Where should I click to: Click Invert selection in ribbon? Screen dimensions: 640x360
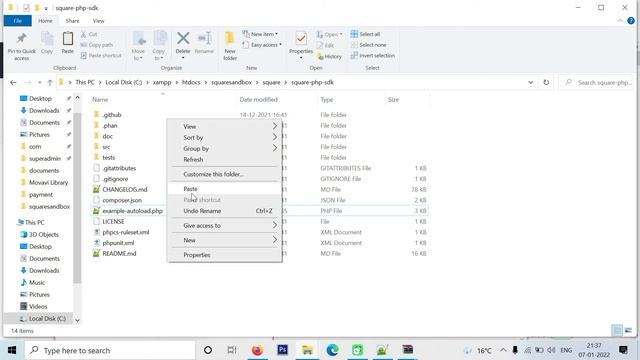pyautogui.click(x=373, y=56)
